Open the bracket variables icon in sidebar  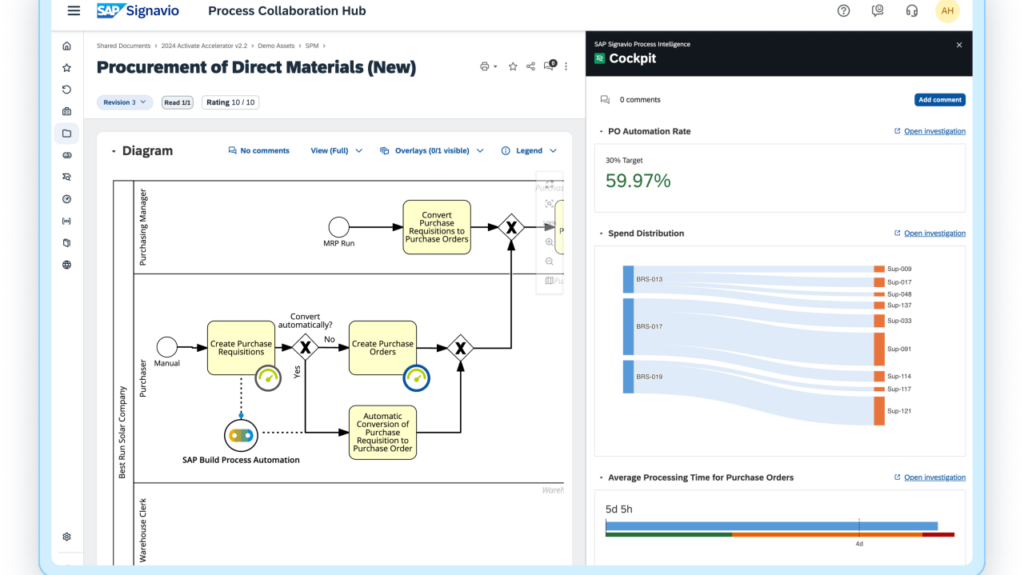(x=67, y=221)
